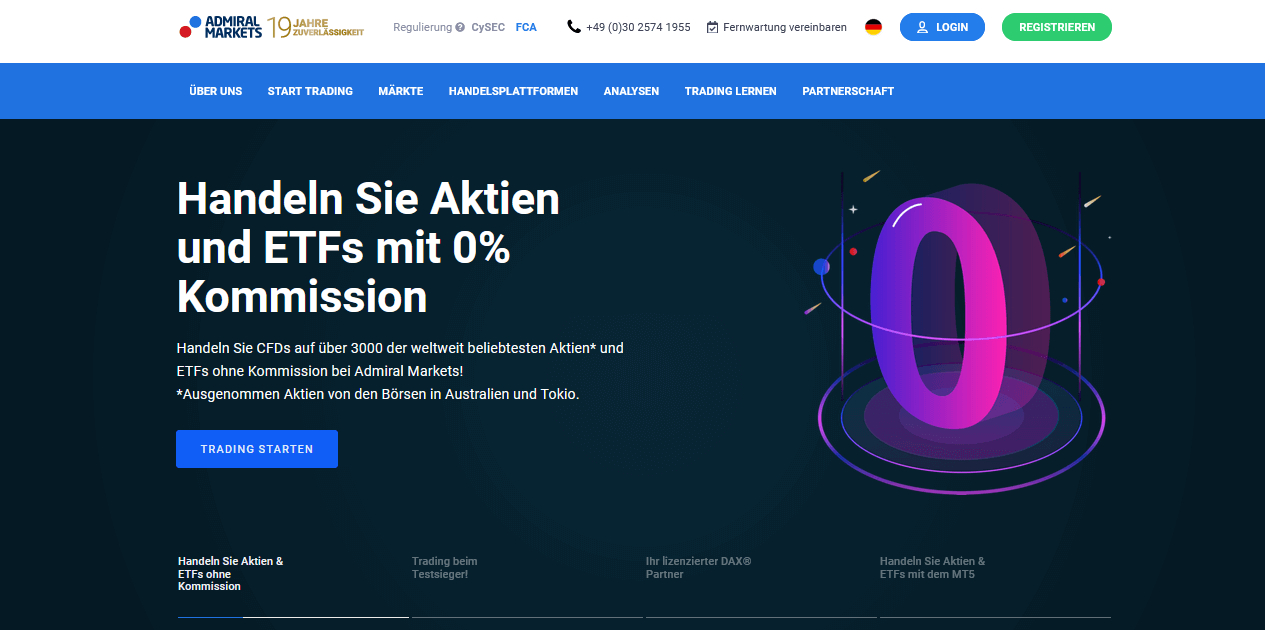Open the Über uns menu
This screenshot has width=1265, height=630.
pyautogui.click(x=216, y=91)
